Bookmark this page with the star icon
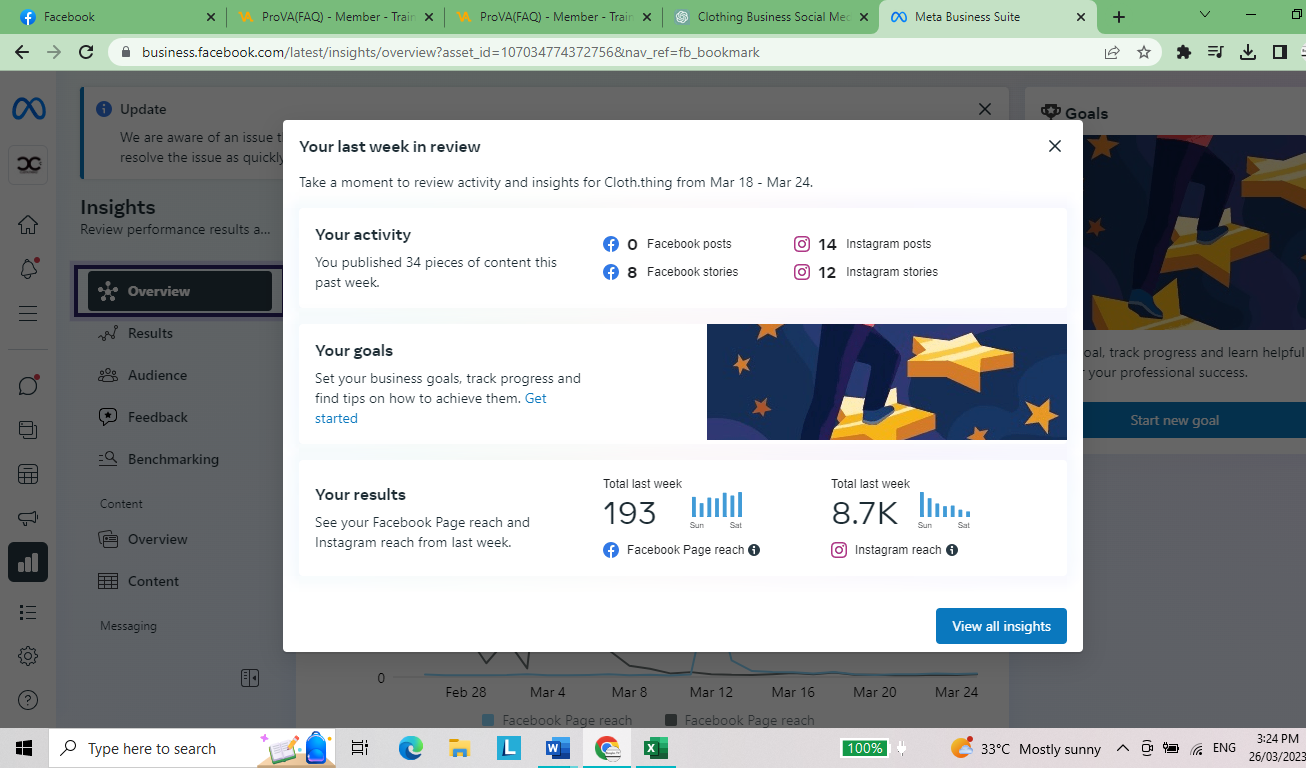The width and height of the screenshot is (1306, 768). [1144, 52]
